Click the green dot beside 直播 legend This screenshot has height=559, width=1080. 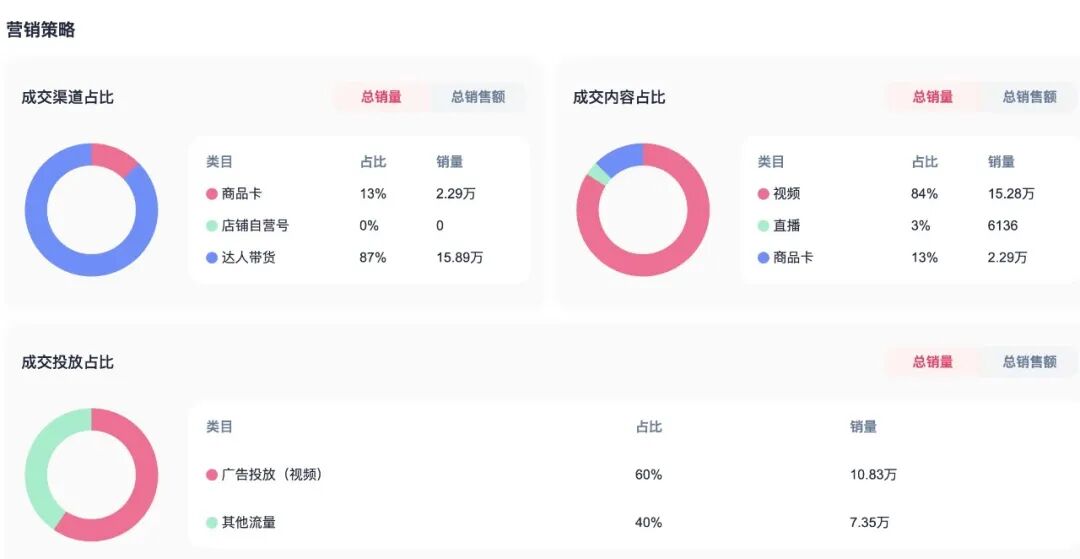point(763,226)
